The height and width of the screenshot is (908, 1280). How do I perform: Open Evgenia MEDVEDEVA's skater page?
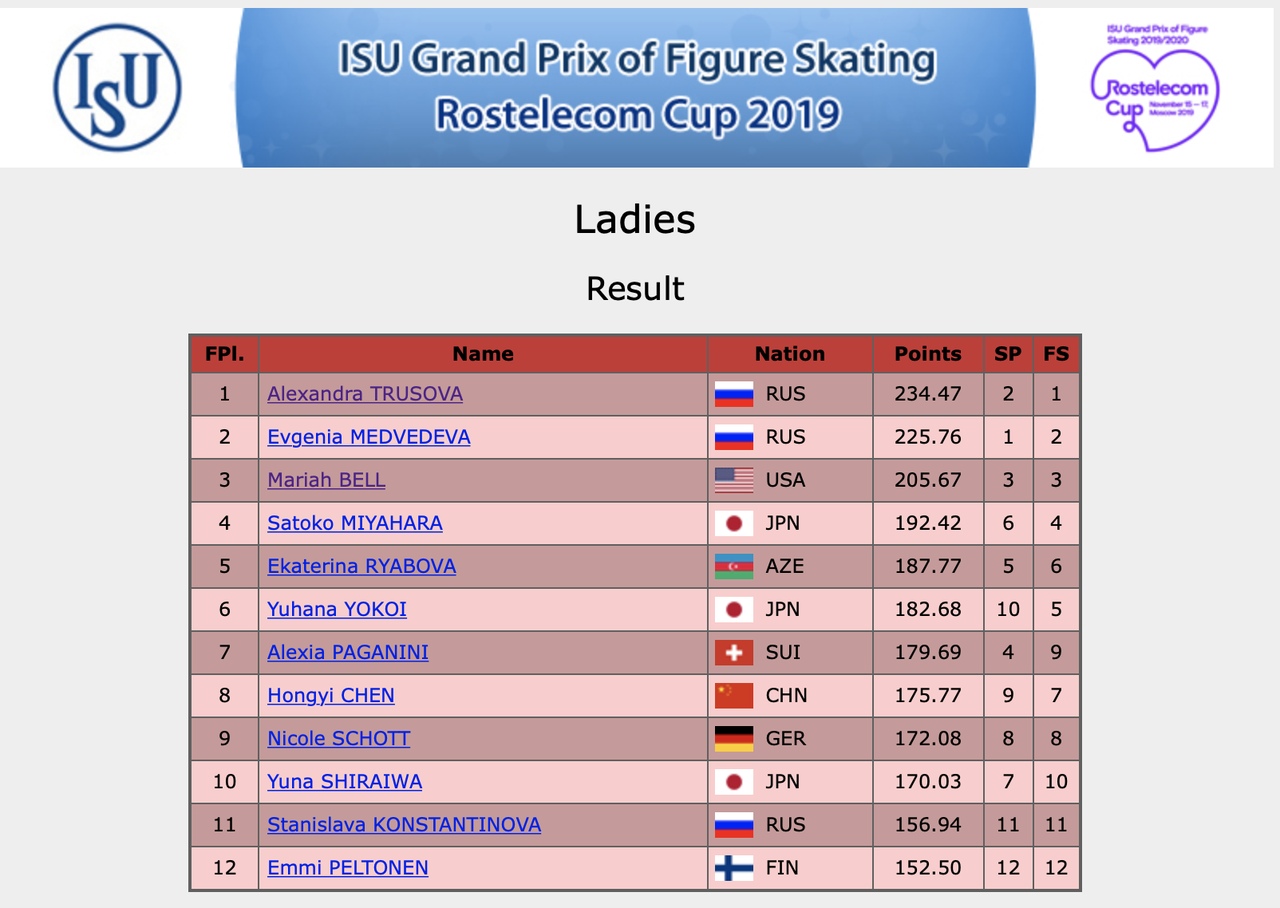click(368, 437)
